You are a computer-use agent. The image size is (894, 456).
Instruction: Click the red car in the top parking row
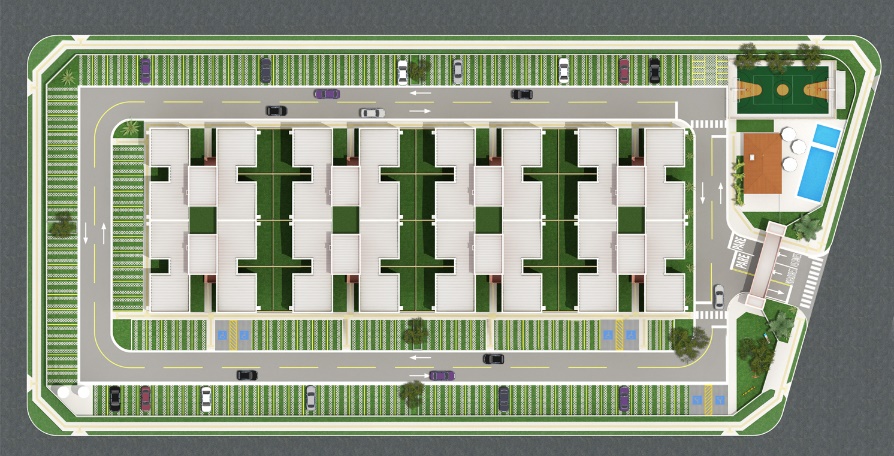[624, 70]
